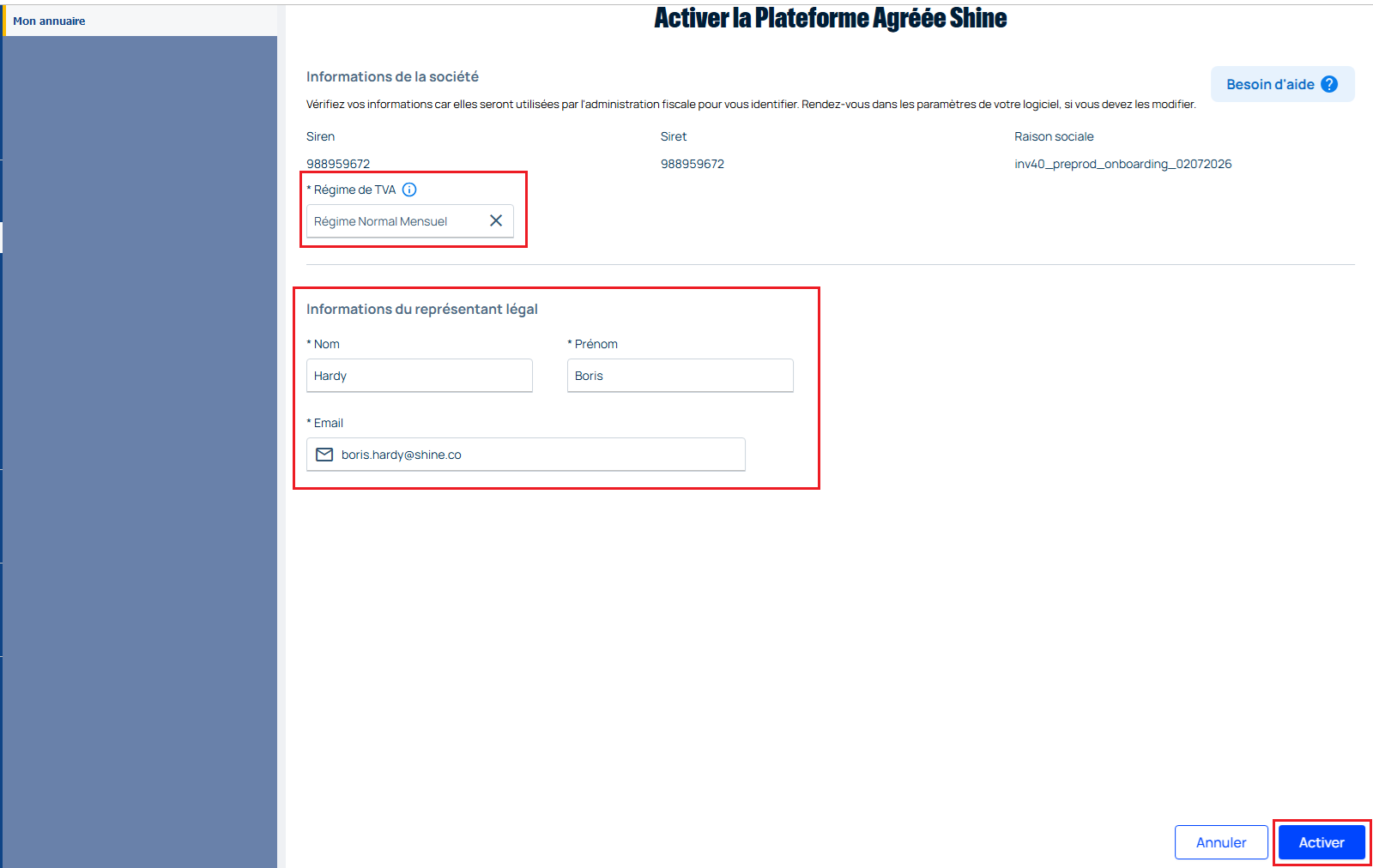Click the Informations de la société heading
Viewport: 1373px width, 868px height.
click(x=392, y=76)
